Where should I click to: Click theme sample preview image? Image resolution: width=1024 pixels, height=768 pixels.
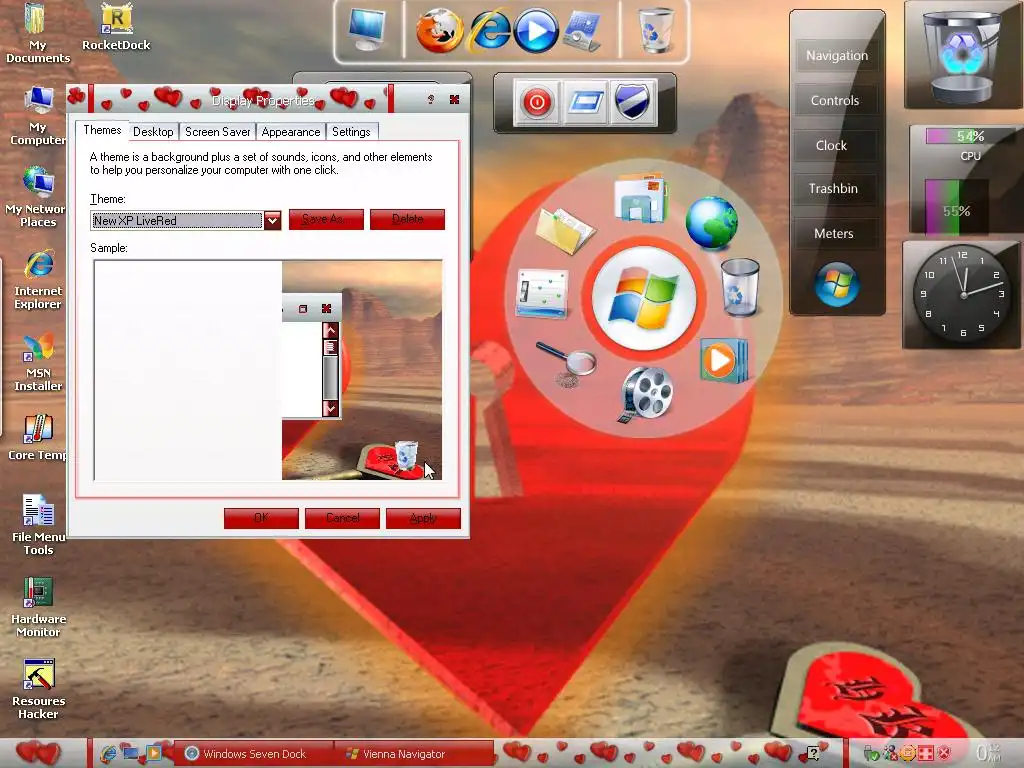pos(268,370)
